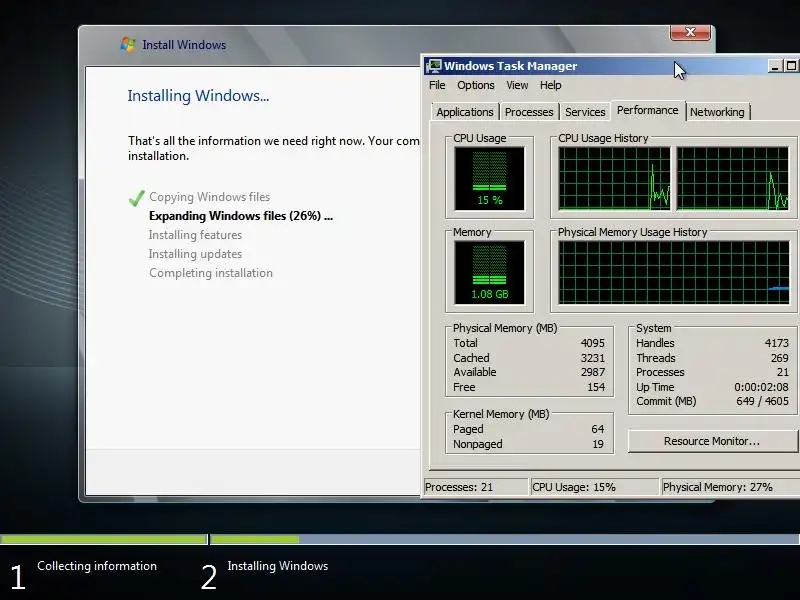Click the Free memory value 154
The width and height of the screenshot is (800, 600).
[596, 387]
